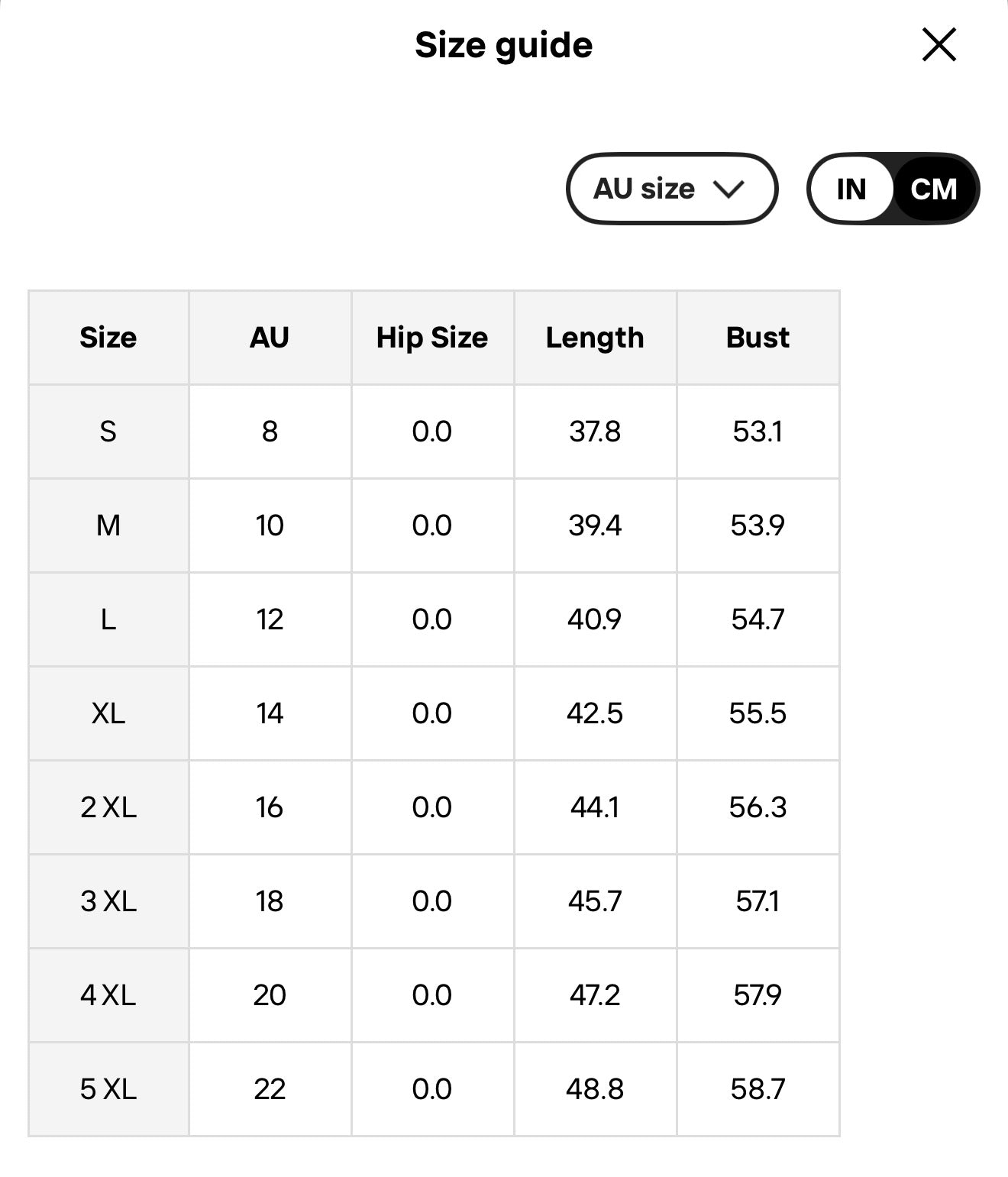Click the chevron in the AU size selector
This screenshot has height=1177, width=1008.
(x=728, y=189)
